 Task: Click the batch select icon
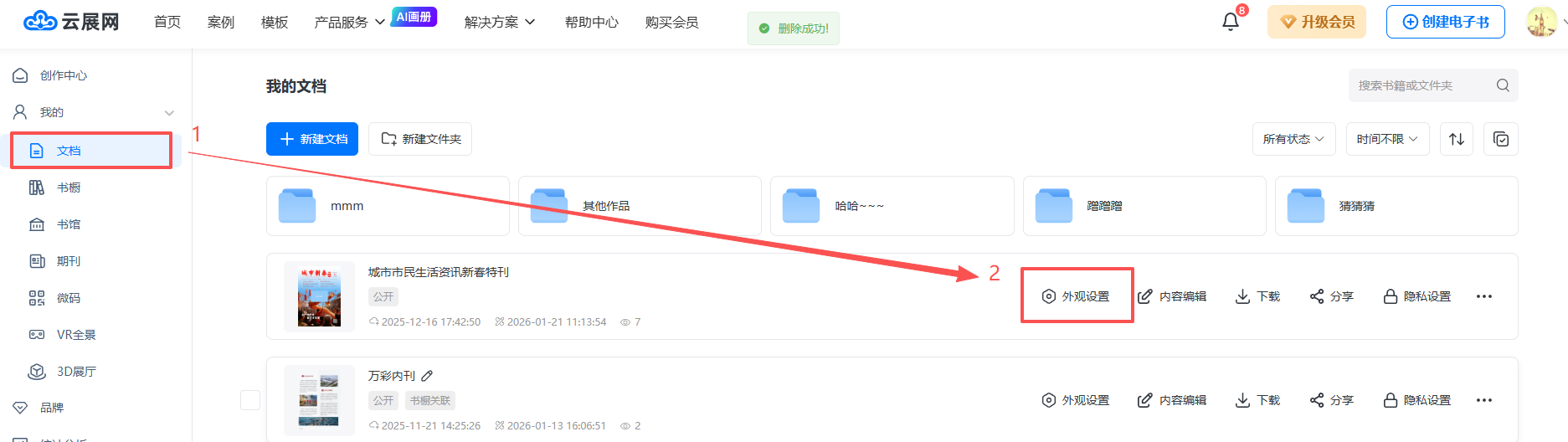pyautogui.click(x=1500, y=139)
